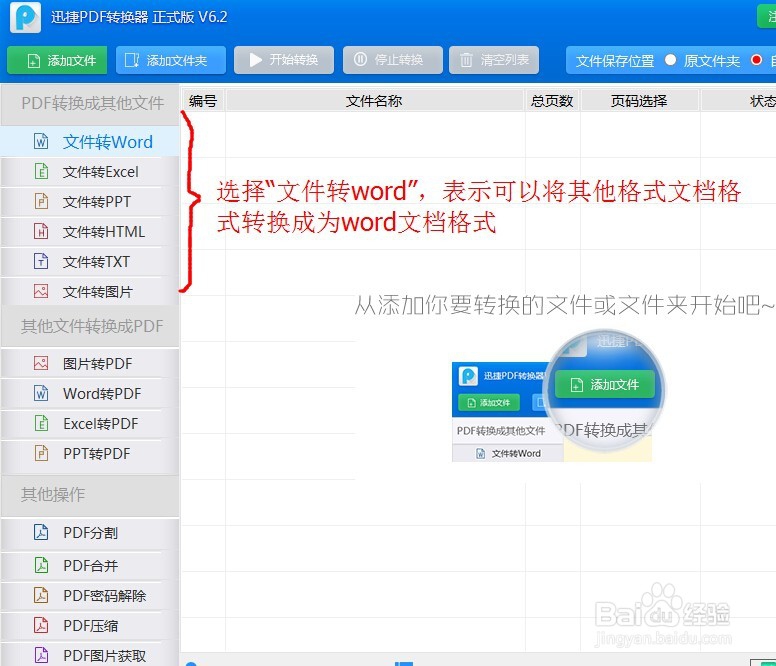This screenshot has height=666, width=776.
Task: Select the red-filled save location radio button
Action: [756, 60]
